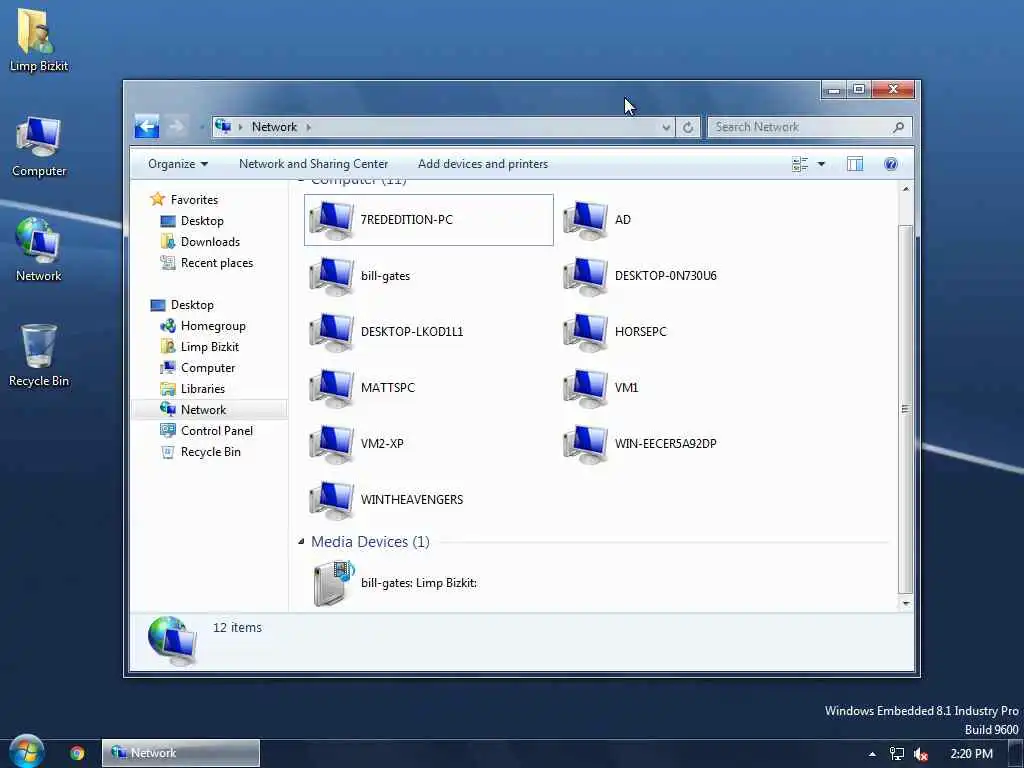Open Network and Sharing Center
1024x768 pixels.
click(313, 164)
